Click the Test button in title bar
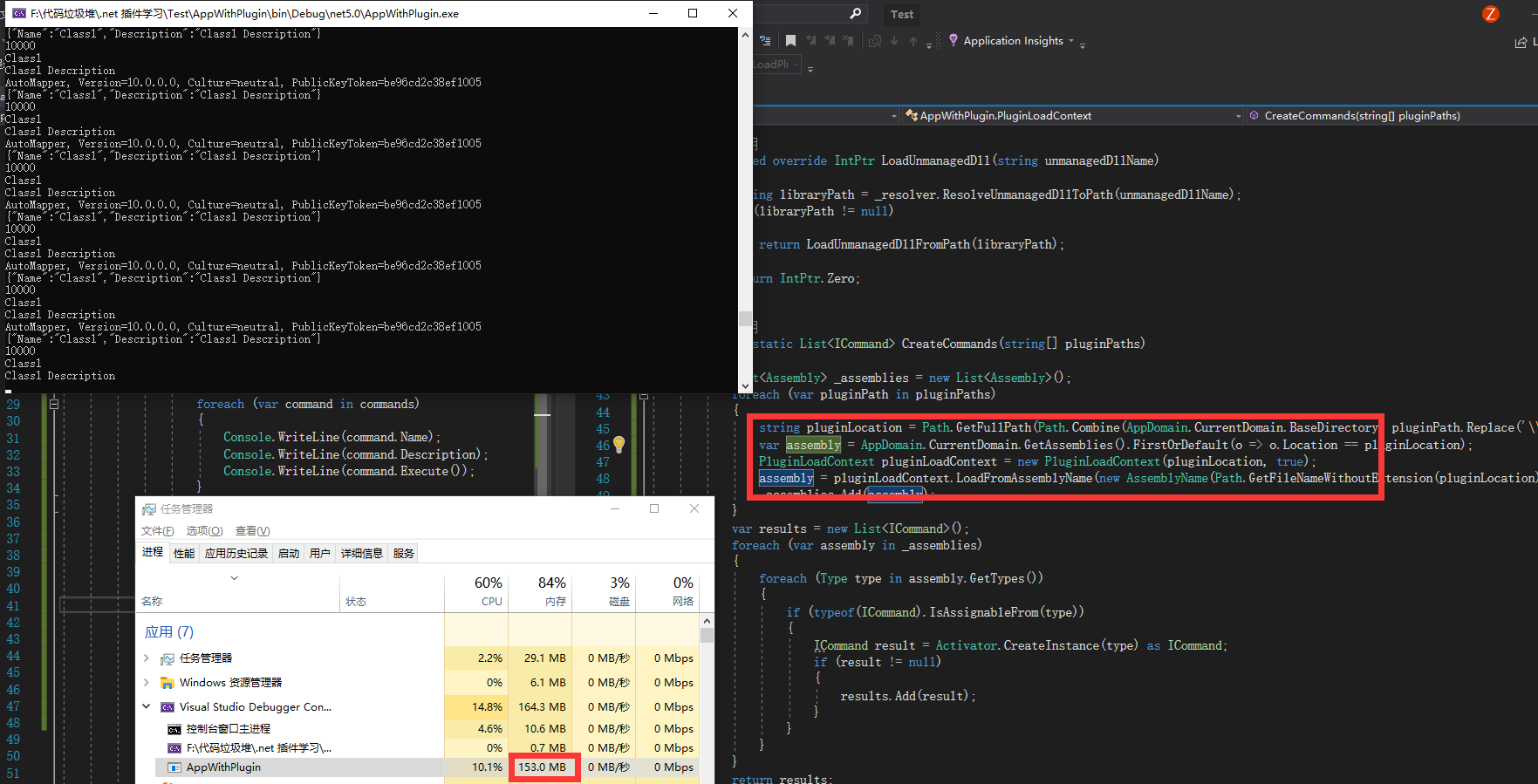This screenshot has height=784, width=1538. pos(902,15)
